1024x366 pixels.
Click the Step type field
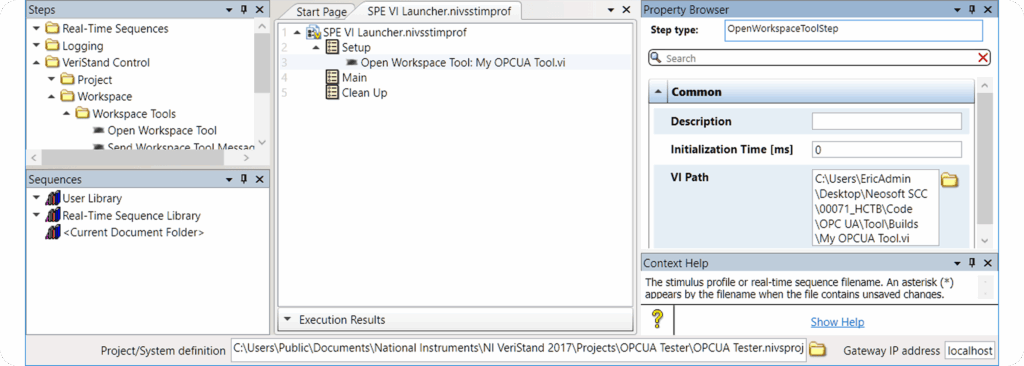pyautogui.click(x=854, y=30)
